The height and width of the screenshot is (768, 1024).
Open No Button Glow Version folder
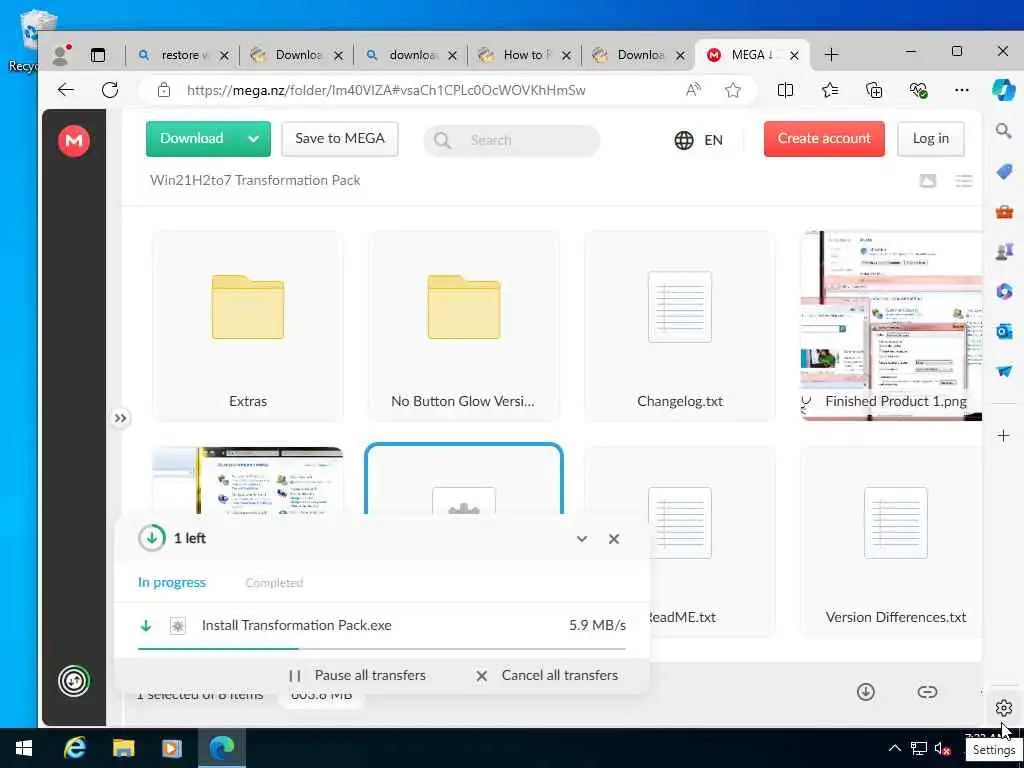(464, 326)
